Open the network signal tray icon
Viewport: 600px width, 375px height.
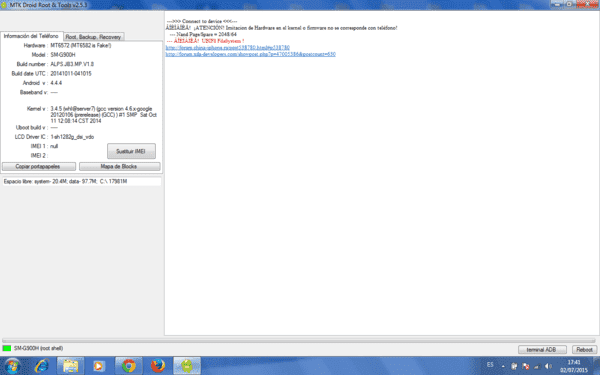pos(537,366)
